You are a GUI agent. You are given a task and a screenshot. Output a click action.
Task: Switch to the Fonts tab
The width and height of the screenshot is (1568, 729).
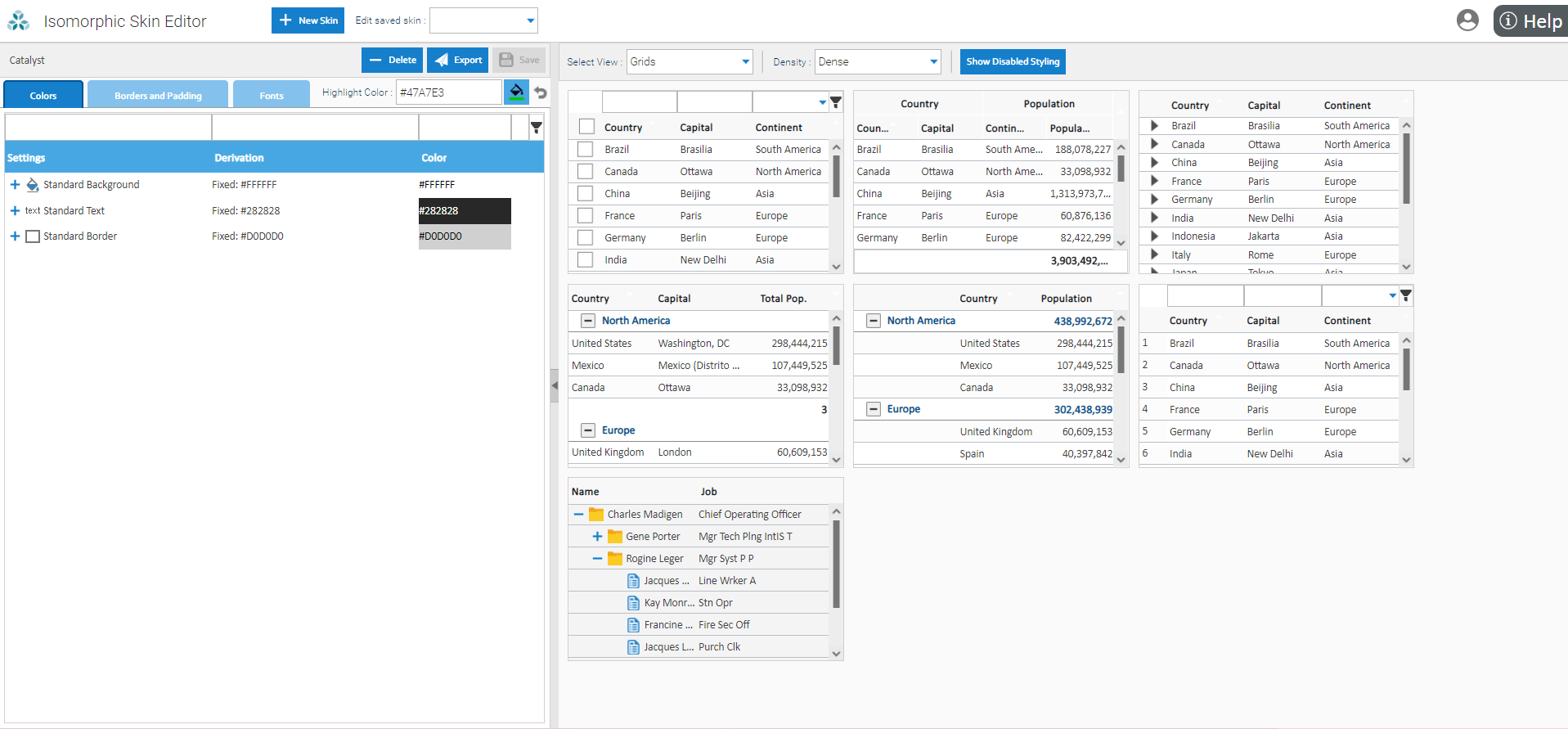click(x=272, y=95)
